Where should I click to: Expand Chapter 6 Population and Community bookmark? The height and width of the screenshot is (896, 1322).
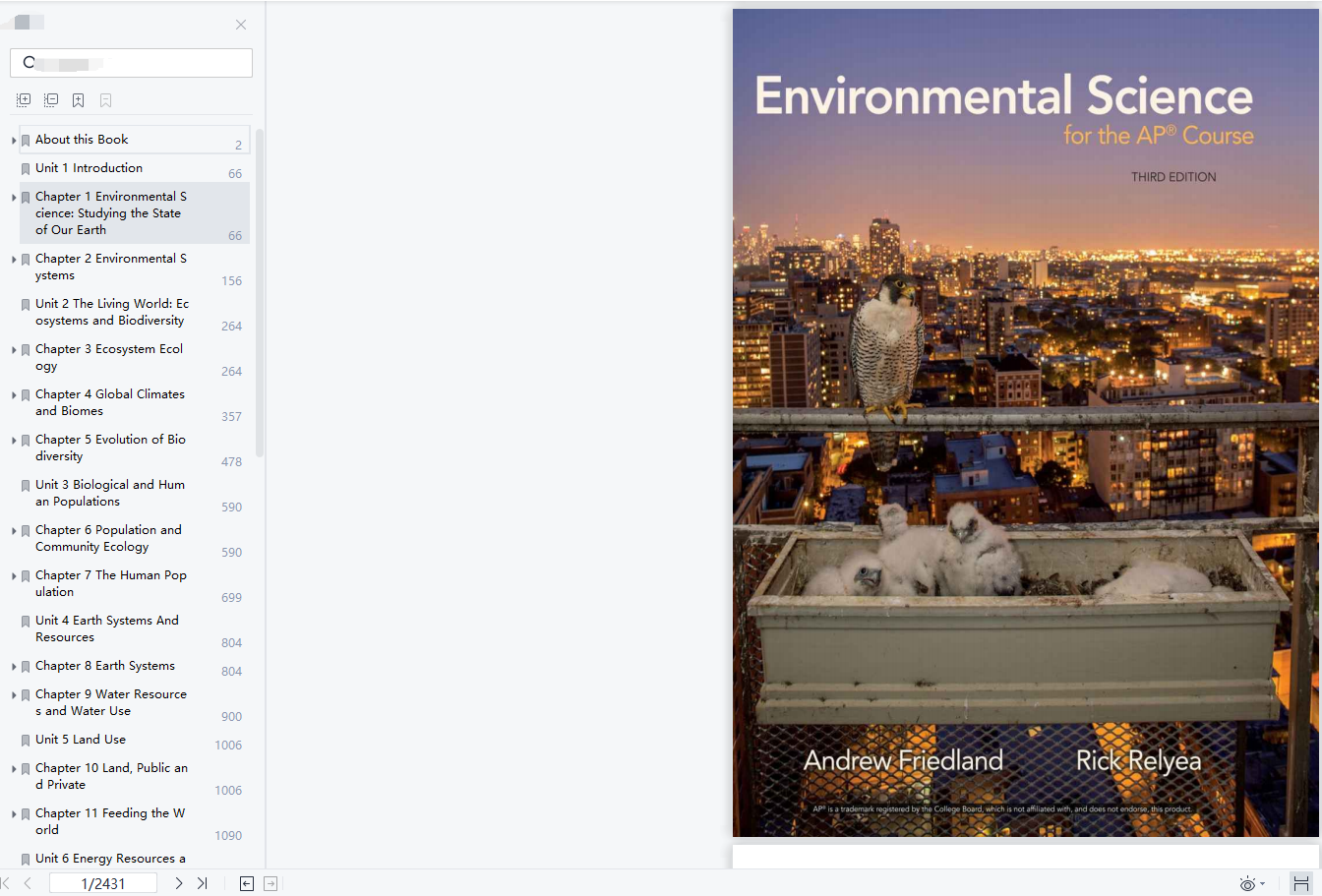pyautogui.click(x=14, y=531)
